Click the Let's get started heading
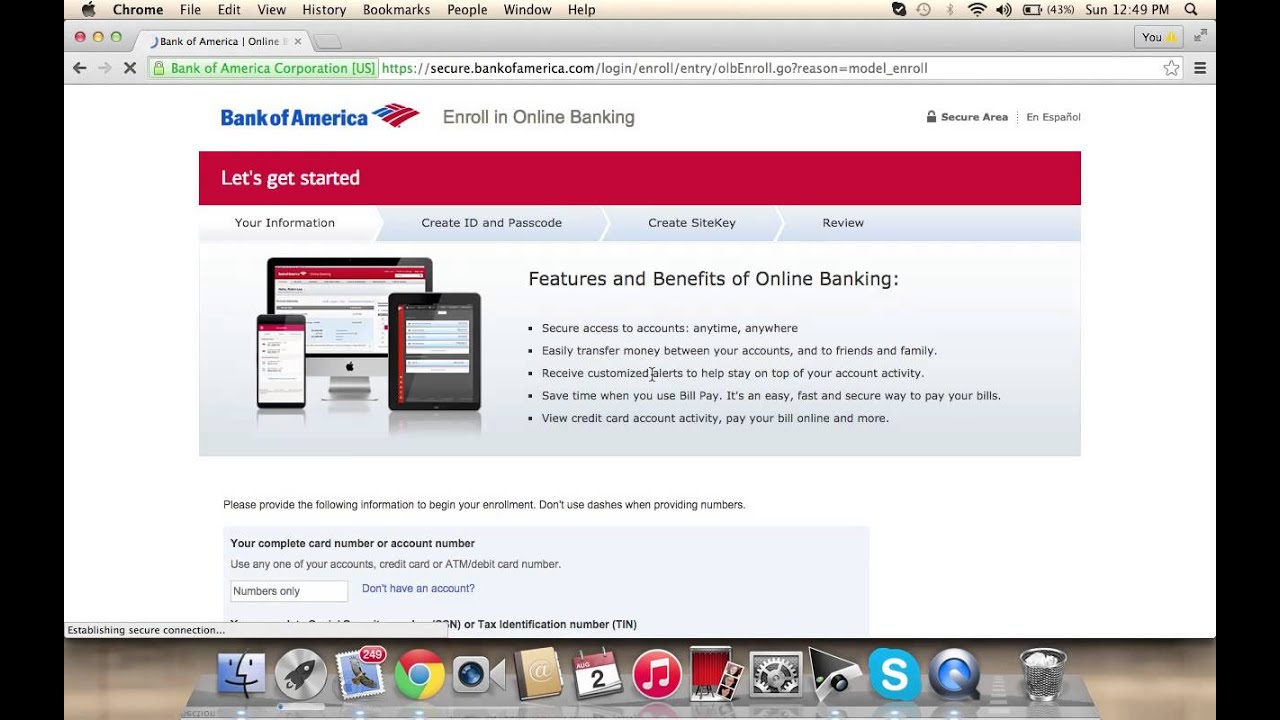The image size is (1280, 720). pyautogui.click(x=290, y=178)
